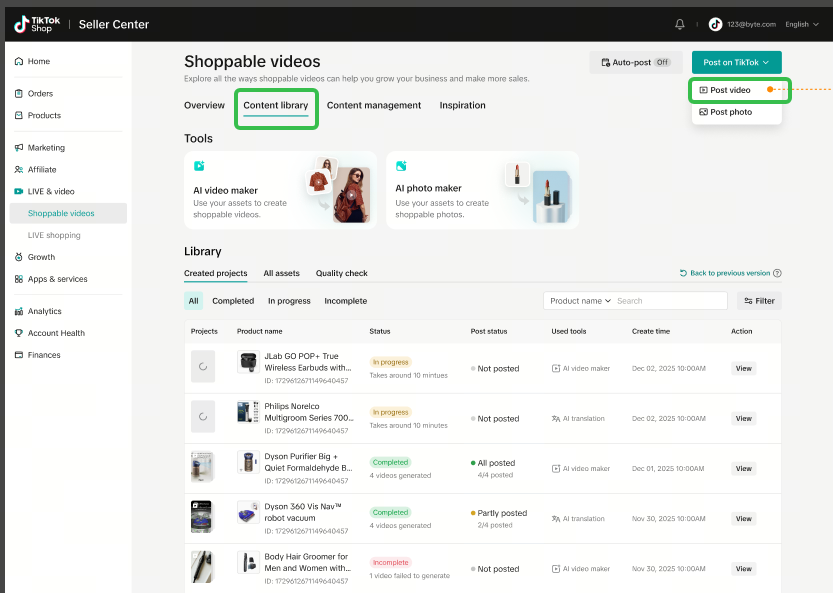Open Filter options for the library
The height and width of the screenshot is (593, 833).
759,301
